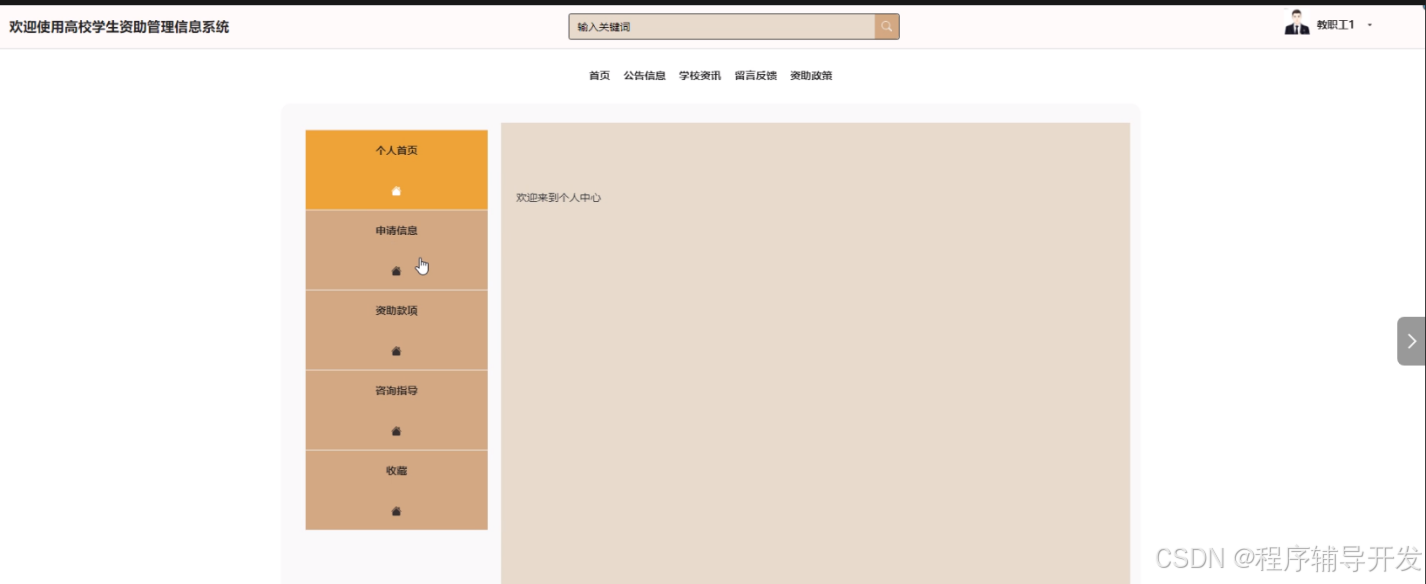
Task: Open the dropdown arrow beside 教职工1
Action: coord(1369,25)
